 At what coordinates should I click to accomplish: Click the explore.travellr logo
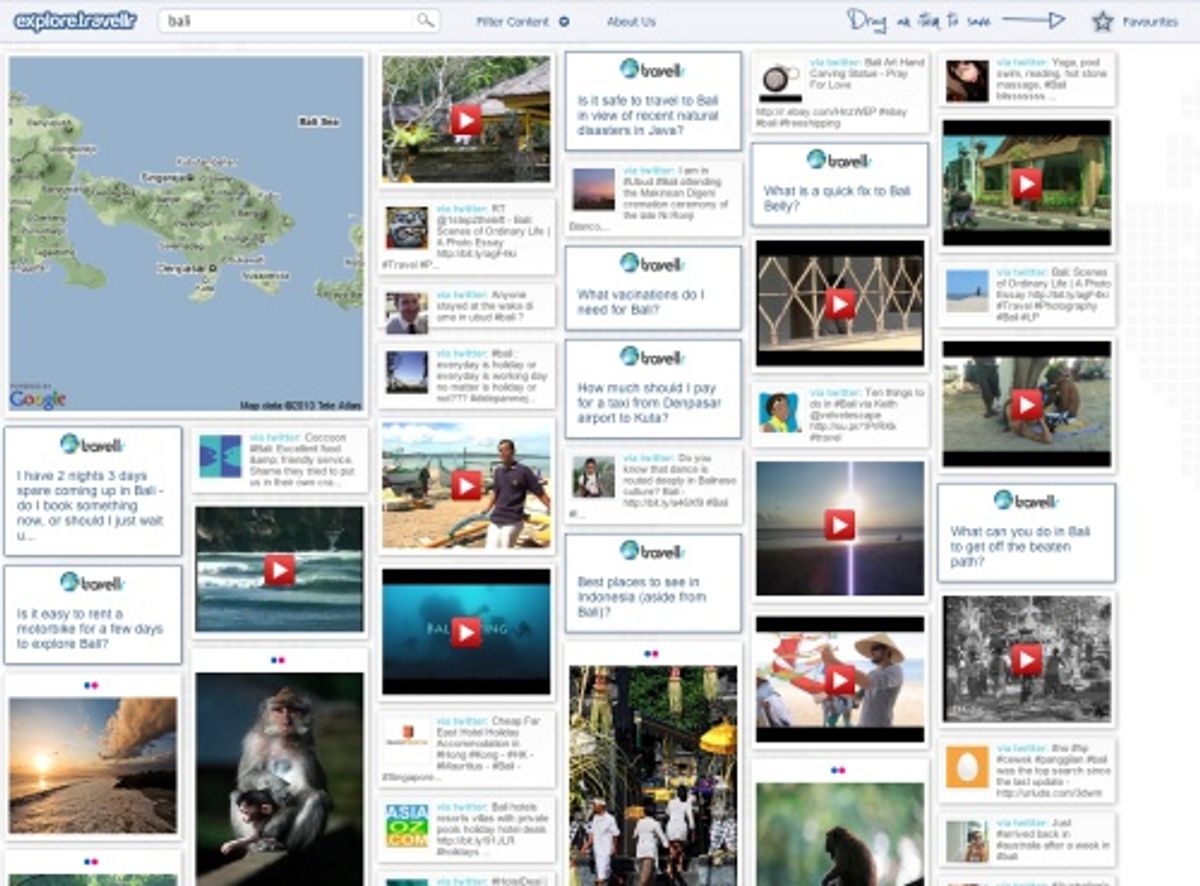coord(72,19)
